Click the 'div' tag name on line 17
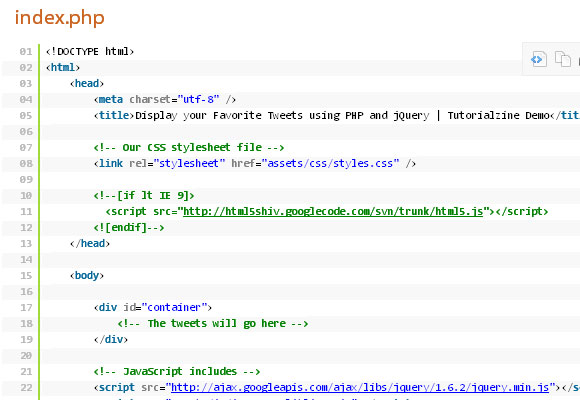Screen dimensions: 580x400 pos(108,307)
